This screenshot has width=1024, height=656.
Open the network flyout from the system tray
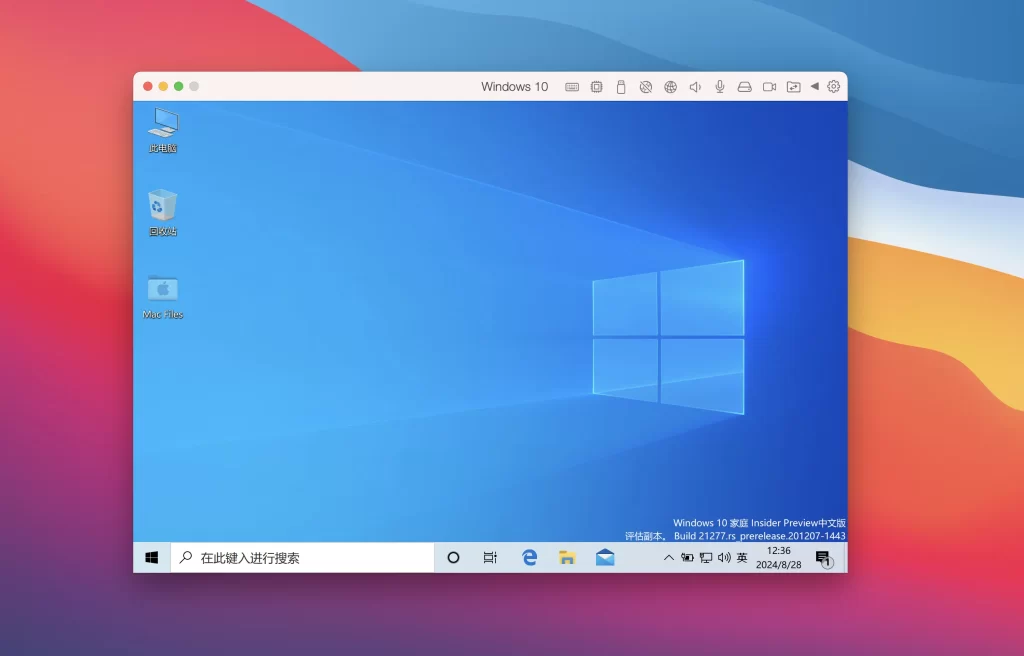coord(705,557)
